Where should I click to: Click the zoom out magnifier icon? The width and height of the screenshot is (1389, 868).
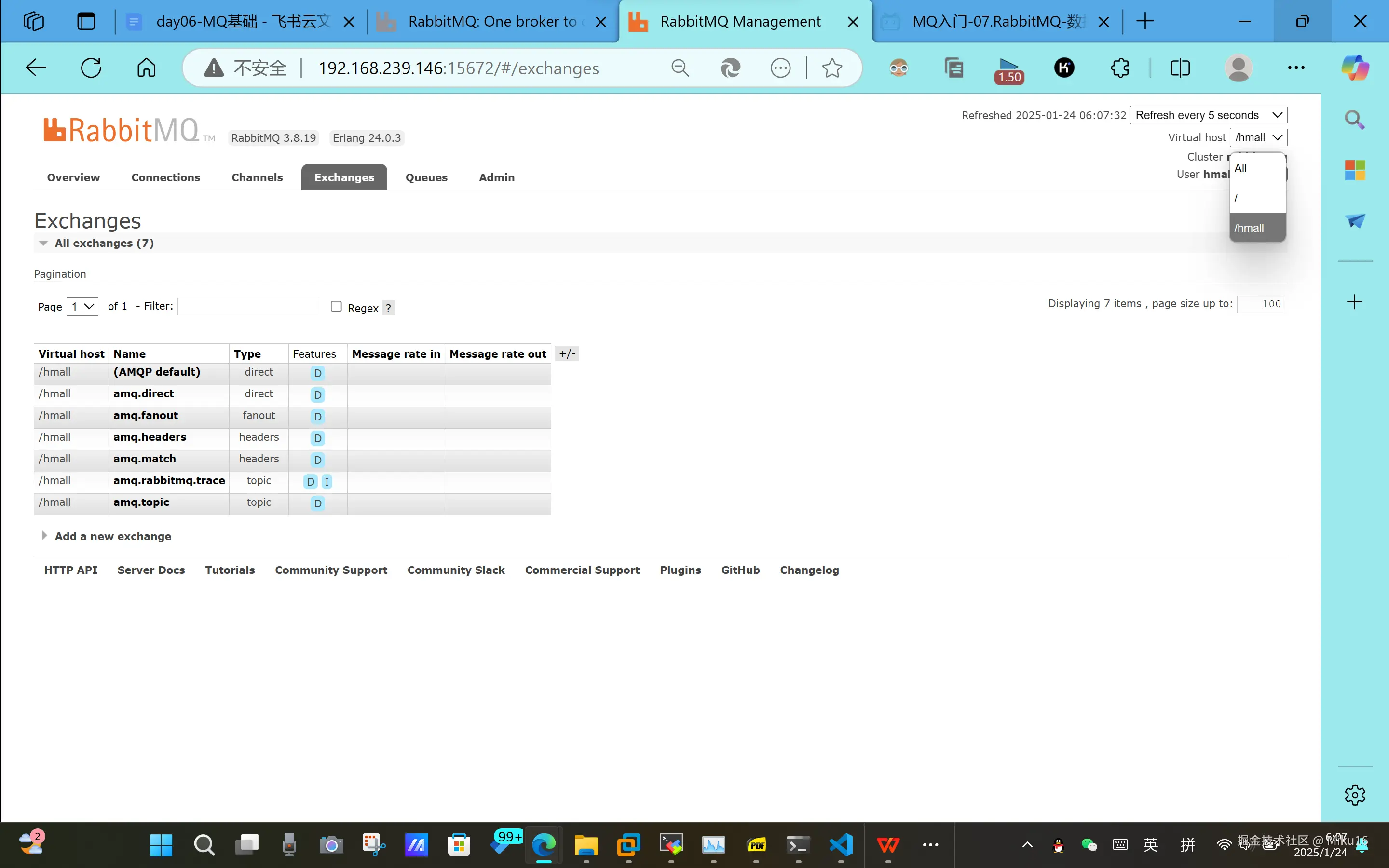(x=680, y=68)
